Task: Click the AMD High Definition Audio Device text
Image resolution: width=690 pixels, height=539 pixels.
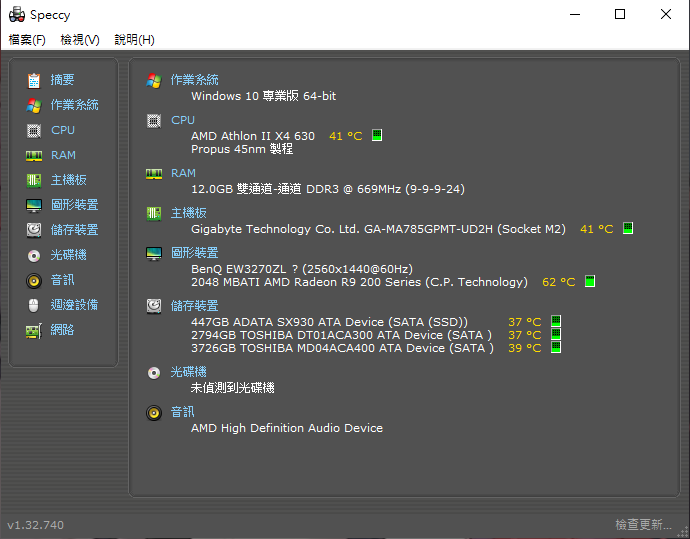Action: [x=287, y=428]
